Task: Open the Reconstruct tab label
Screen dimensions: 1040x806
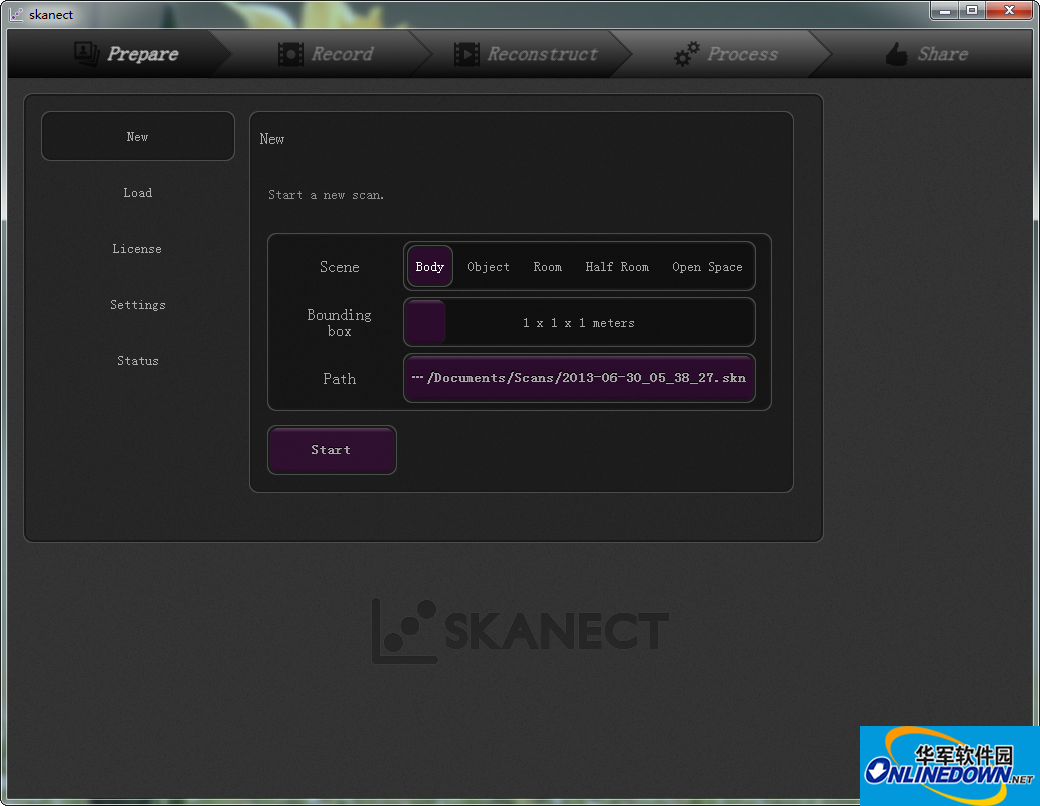Action: click(543, 54)
